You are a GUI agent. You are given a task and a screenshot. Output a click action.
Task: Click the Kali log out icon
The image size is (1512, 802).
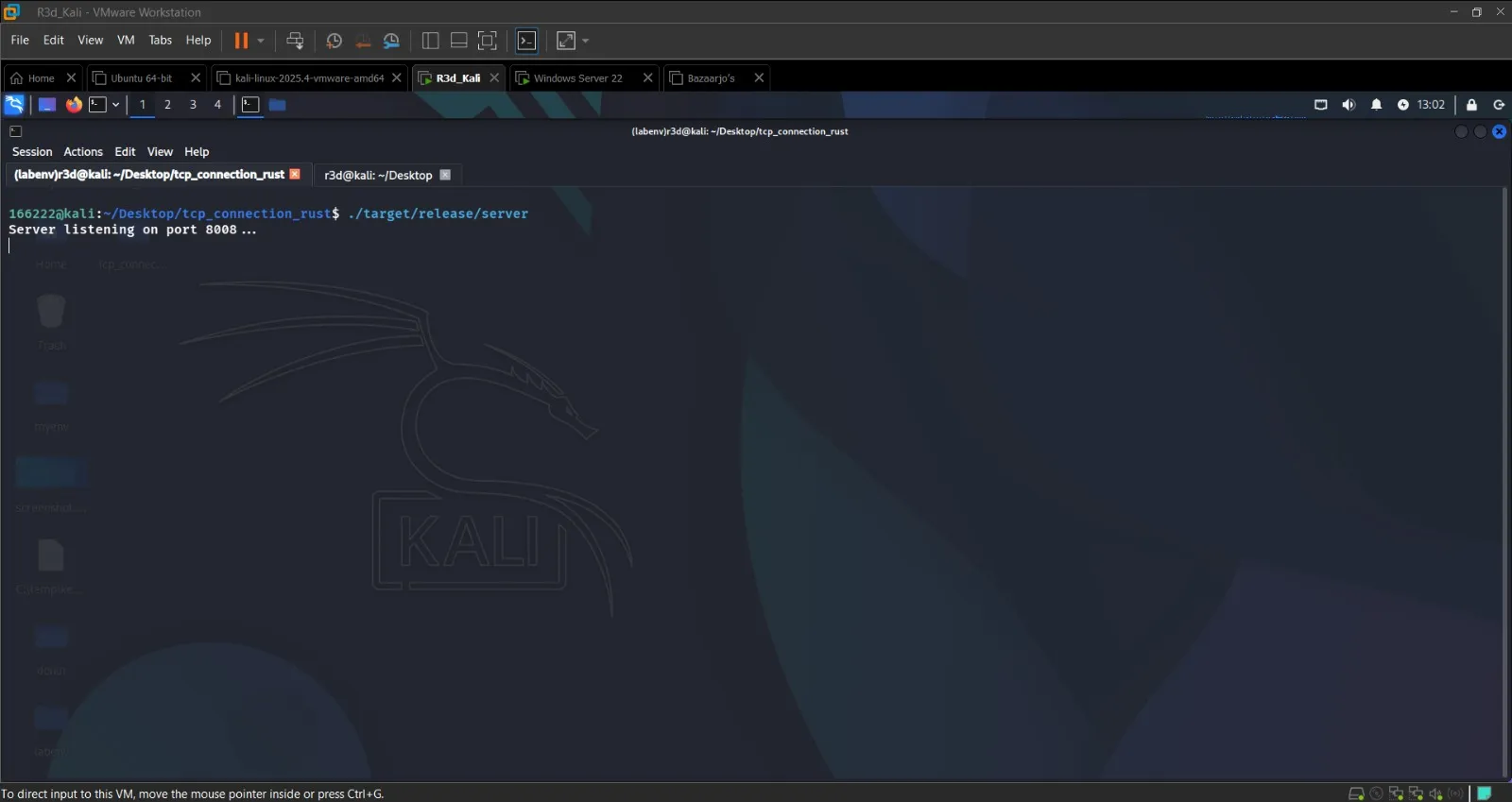(1499, 105)
